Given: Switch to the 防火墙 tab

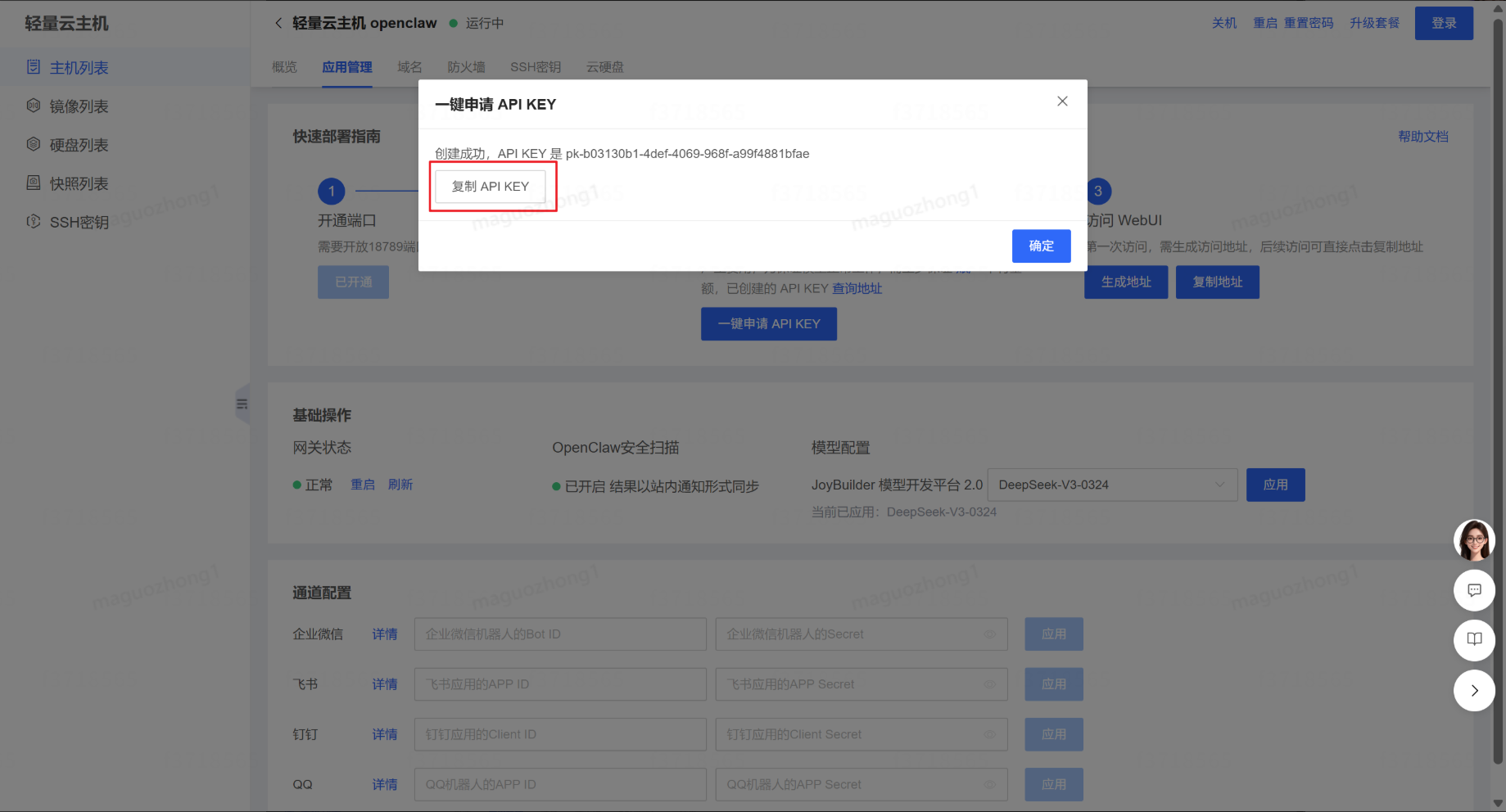Looking at the screenshot, I should (466, 67).
